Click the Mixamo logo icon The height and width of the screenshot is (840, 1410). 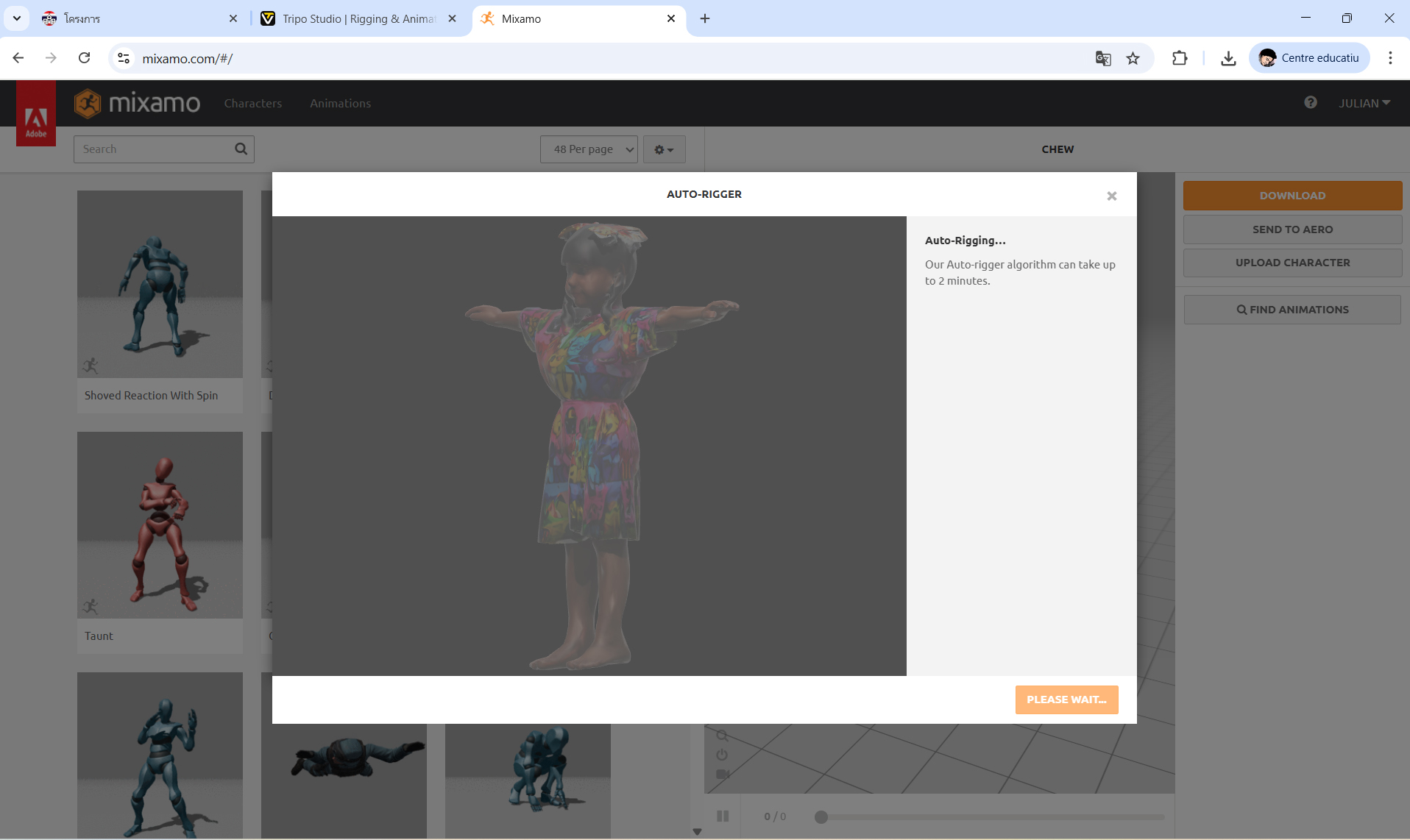coord(88,104)
